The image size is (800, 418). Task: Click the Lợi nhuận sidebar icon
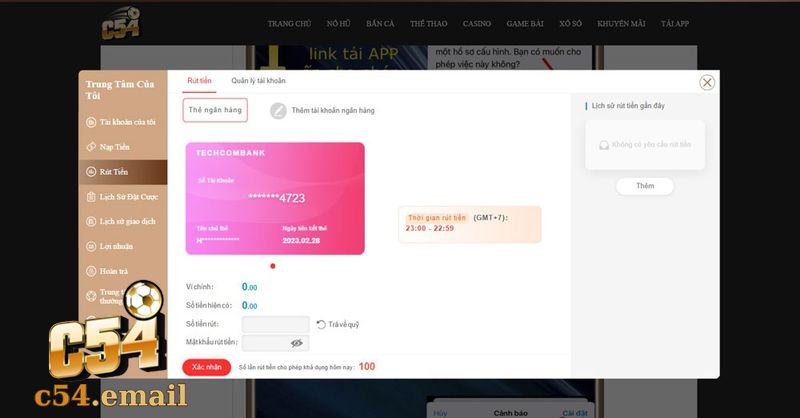91,247
